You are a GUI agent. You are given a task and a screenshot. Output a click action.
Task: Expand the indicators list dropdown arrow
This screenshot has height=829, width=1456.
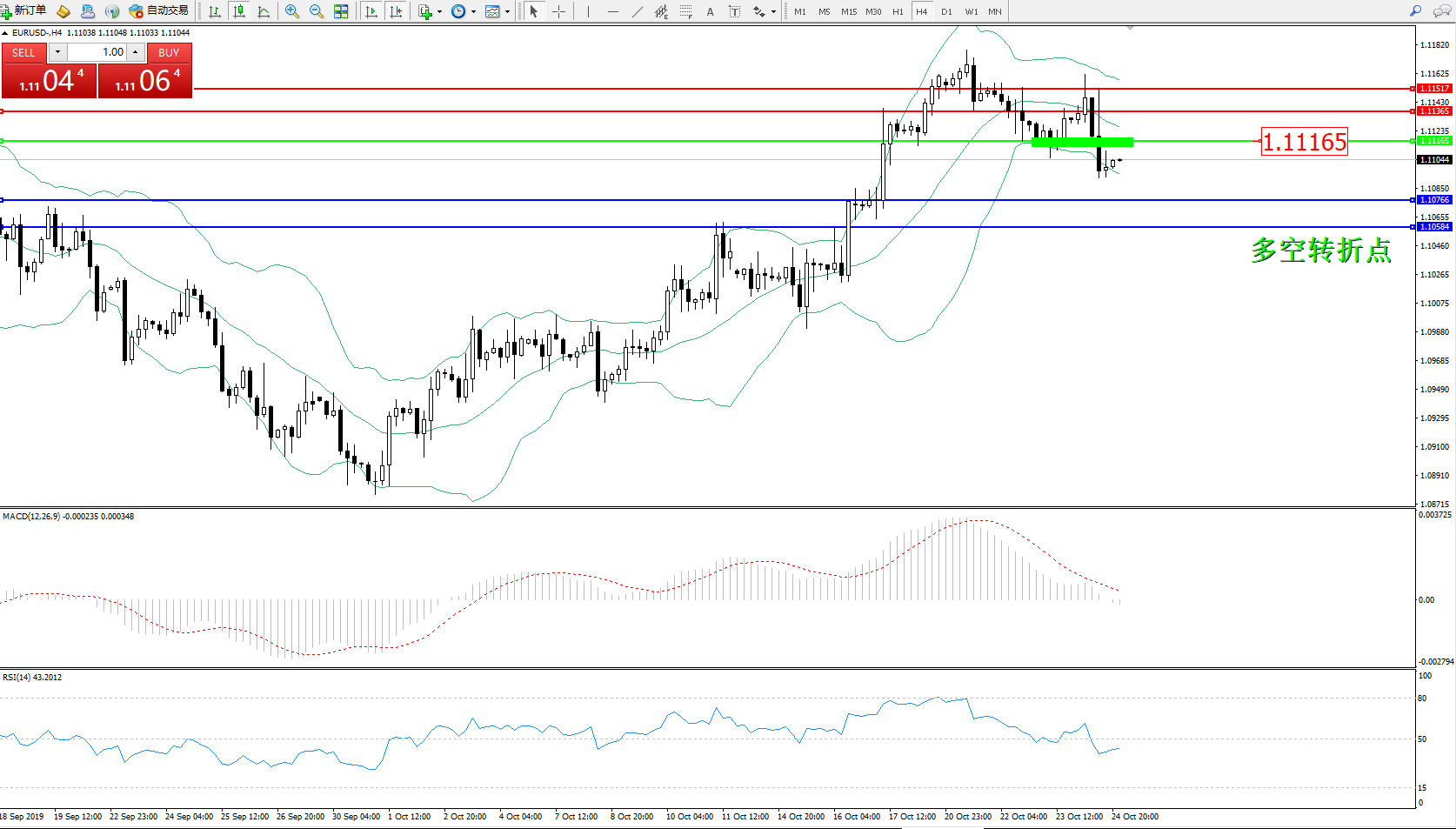pyautogui.click(x=439, y=12)
